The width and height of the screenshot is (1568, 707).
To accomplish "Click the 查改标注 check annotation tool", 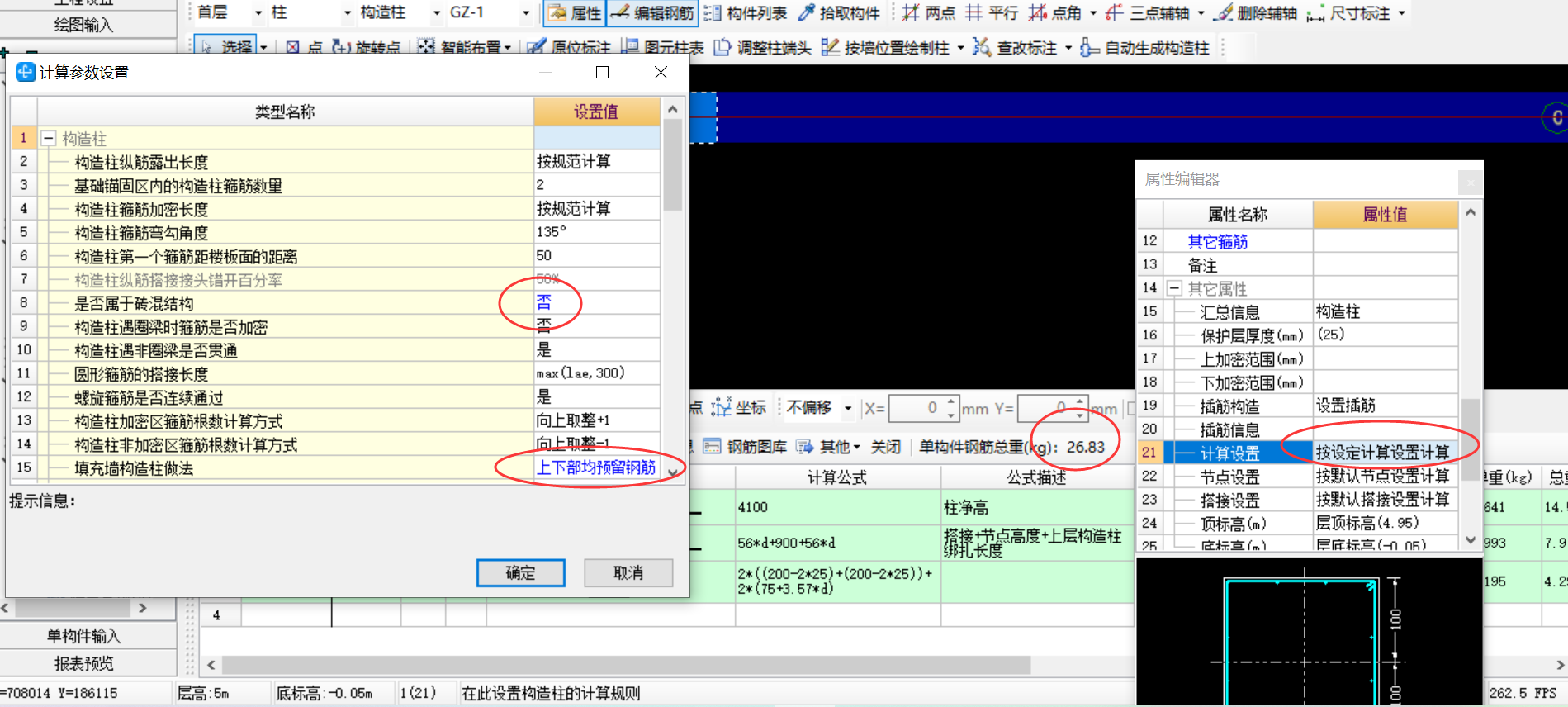I will coord(1015,47).
